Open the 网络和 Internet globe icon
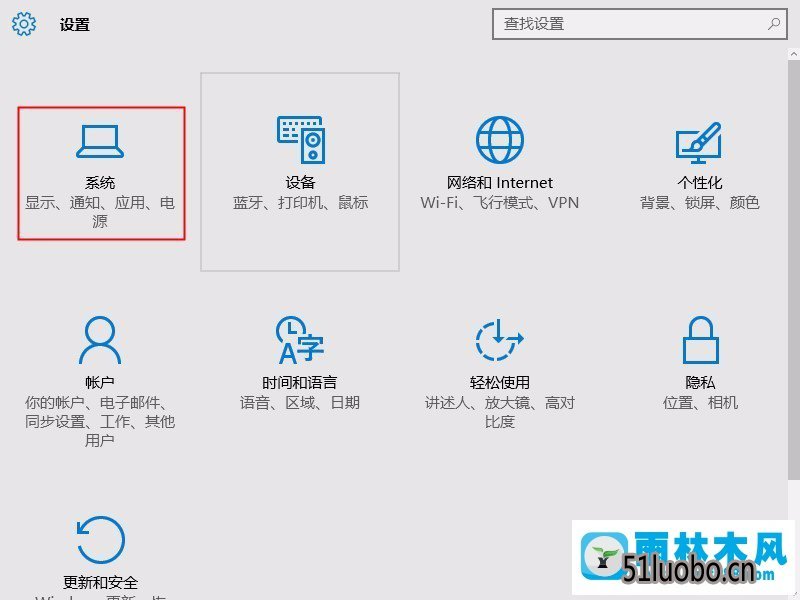 click(x=499, y=140)
